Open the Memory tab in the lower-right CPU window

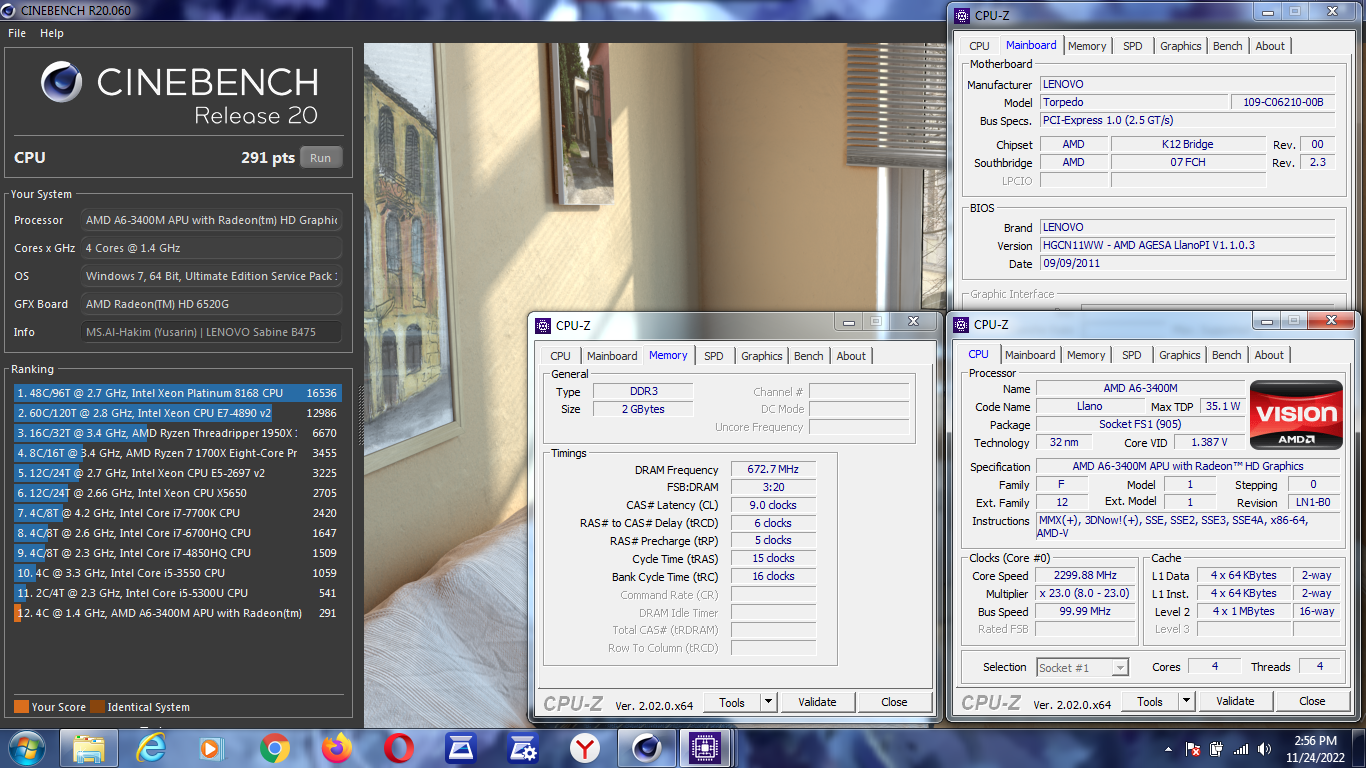(x=1086, y=355)
